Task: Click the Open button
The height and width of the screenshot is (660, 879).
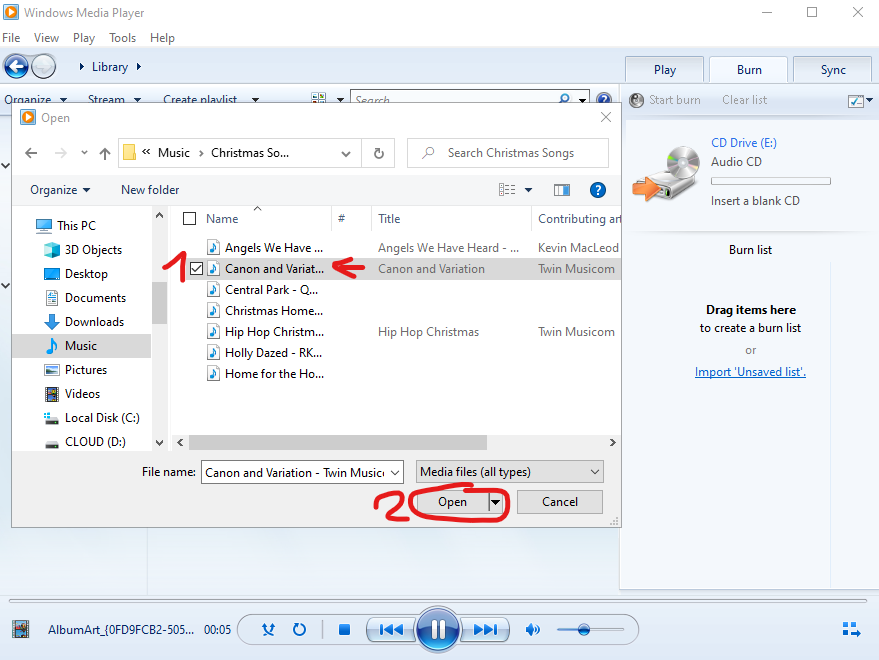Action: click(x=452, y=502)
